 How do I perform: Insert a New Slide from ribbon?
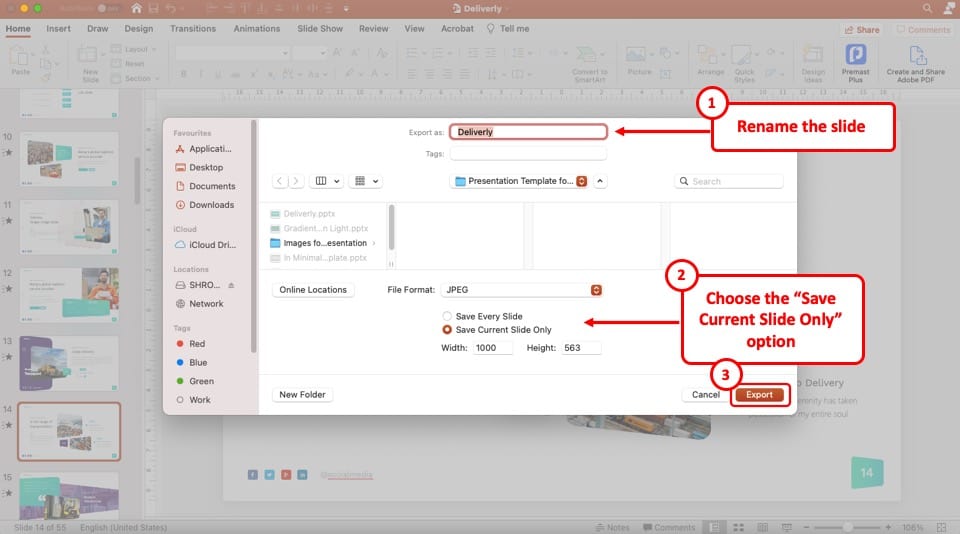coord(90,63)
